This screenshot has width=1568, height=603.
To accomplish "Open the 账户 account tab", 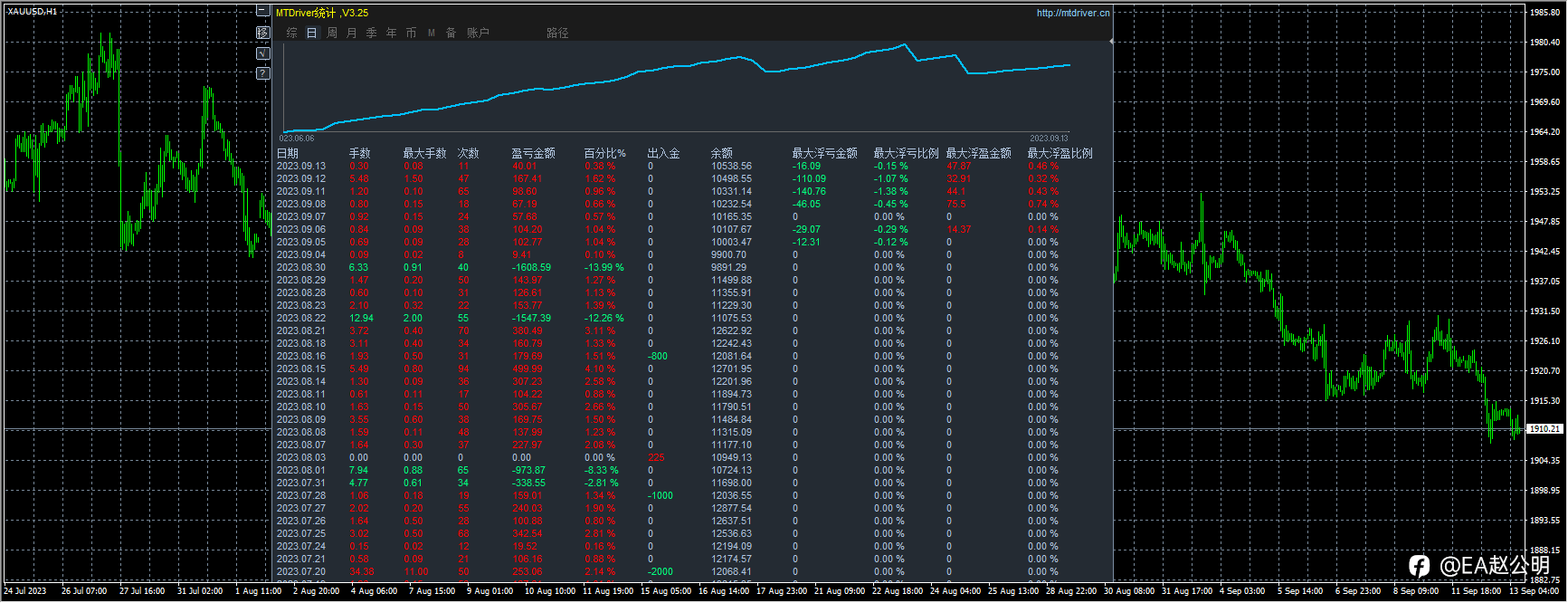I will (478, 33).
